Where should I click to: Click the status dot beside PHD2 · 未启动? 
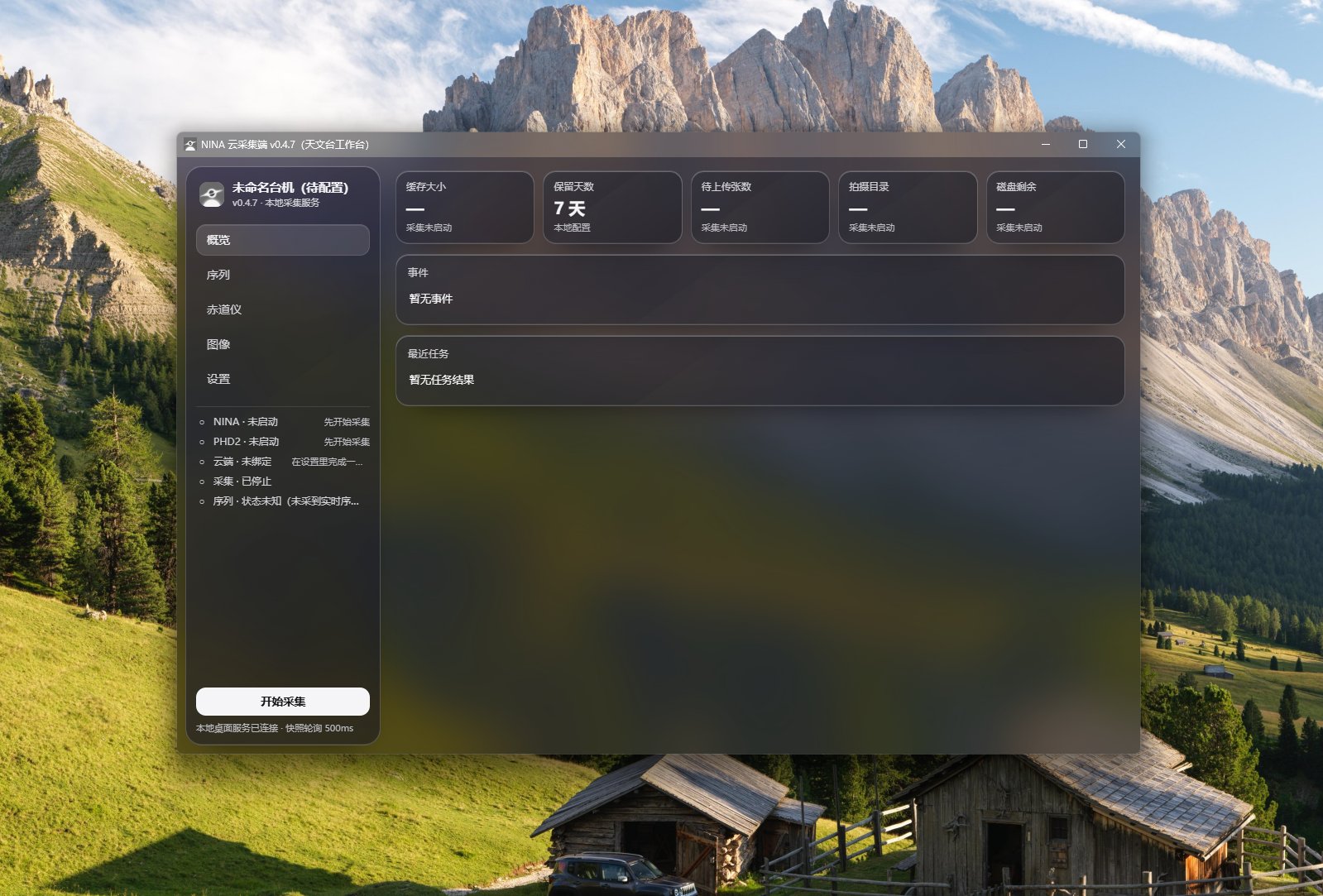pos(202,442)
